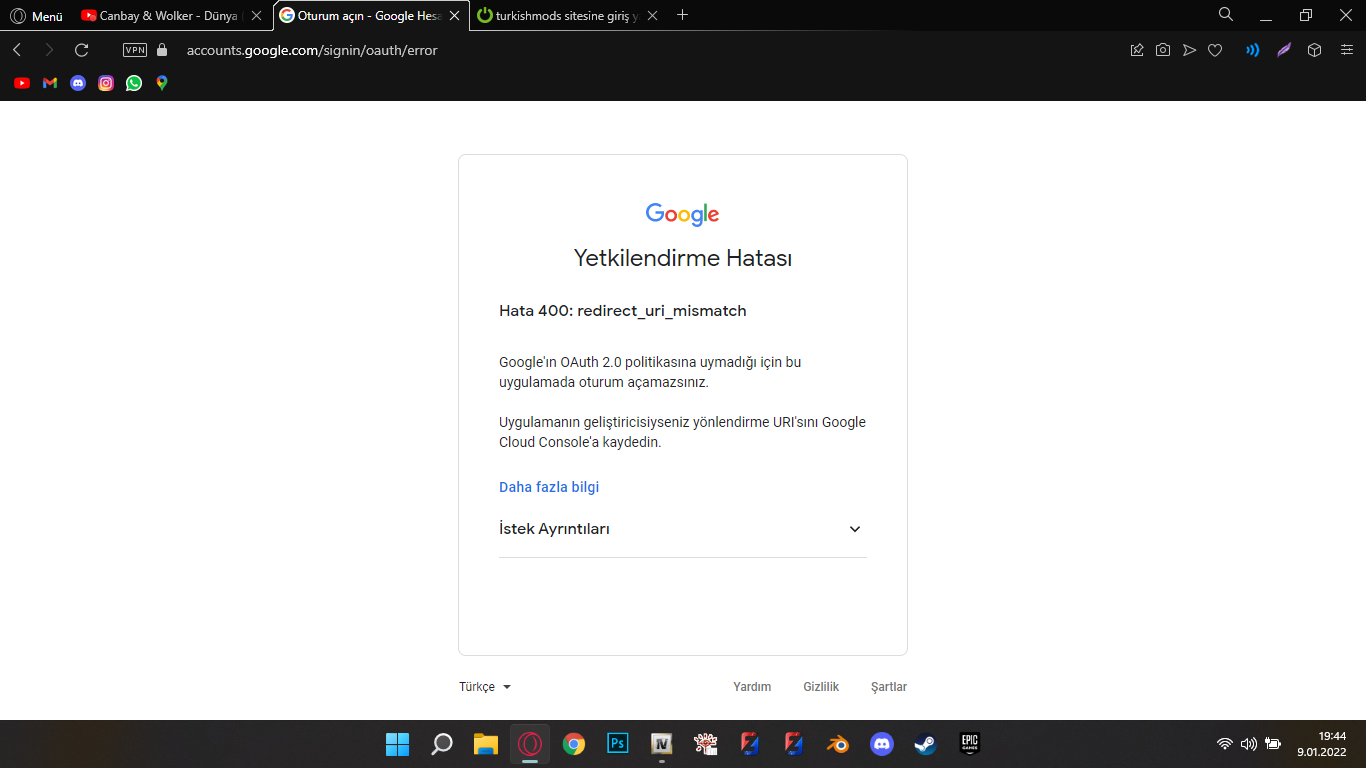Click the 'Hata 400: redirect_uri_mismatch' text

coord(623,311)
